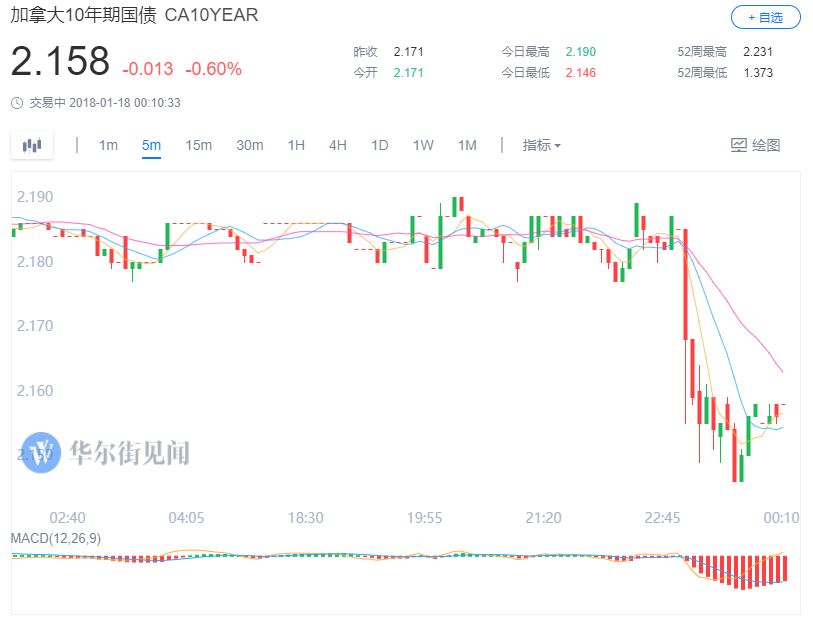Change the interval to 4H
Screen dimensions: 813x626
point(338,145)
